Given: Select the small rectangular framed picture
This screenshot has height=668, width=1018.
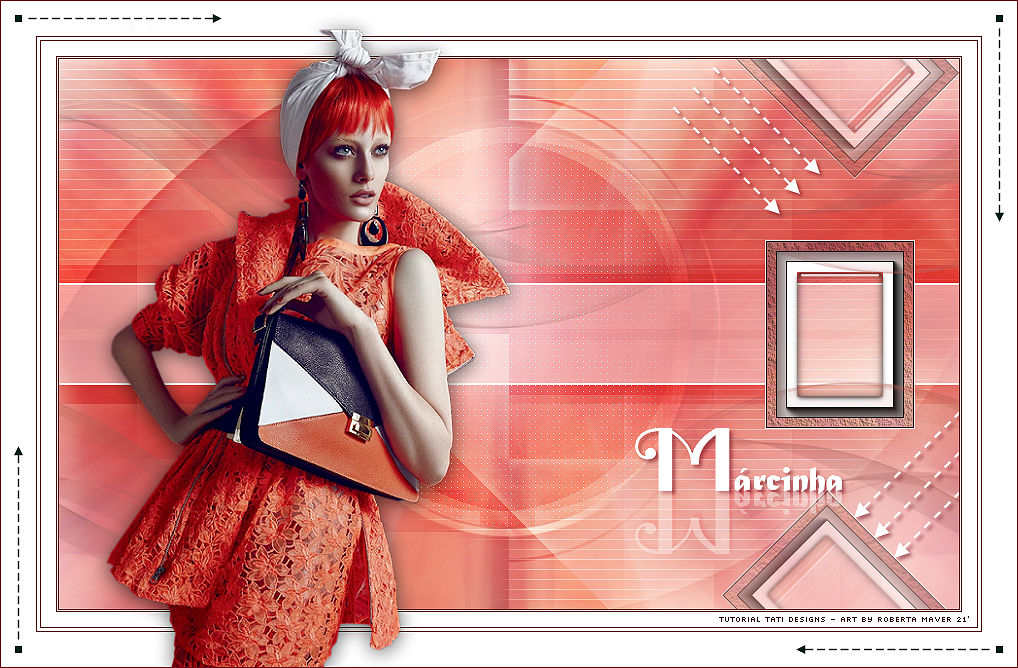Looking at the screenshot, I should pyautogui.click(x=839, y=334).
